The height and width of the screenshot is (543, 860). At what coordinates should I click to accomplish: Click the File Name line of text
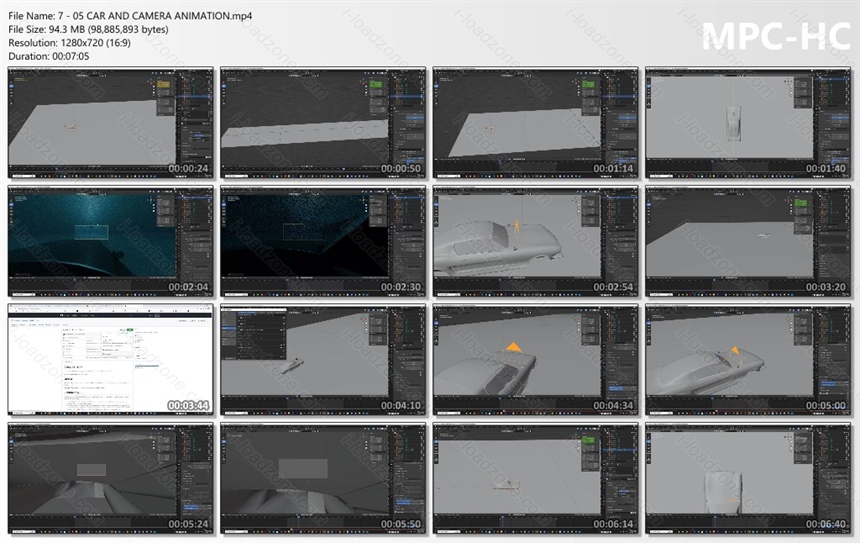pyautogui.click(x=130, y=16)
